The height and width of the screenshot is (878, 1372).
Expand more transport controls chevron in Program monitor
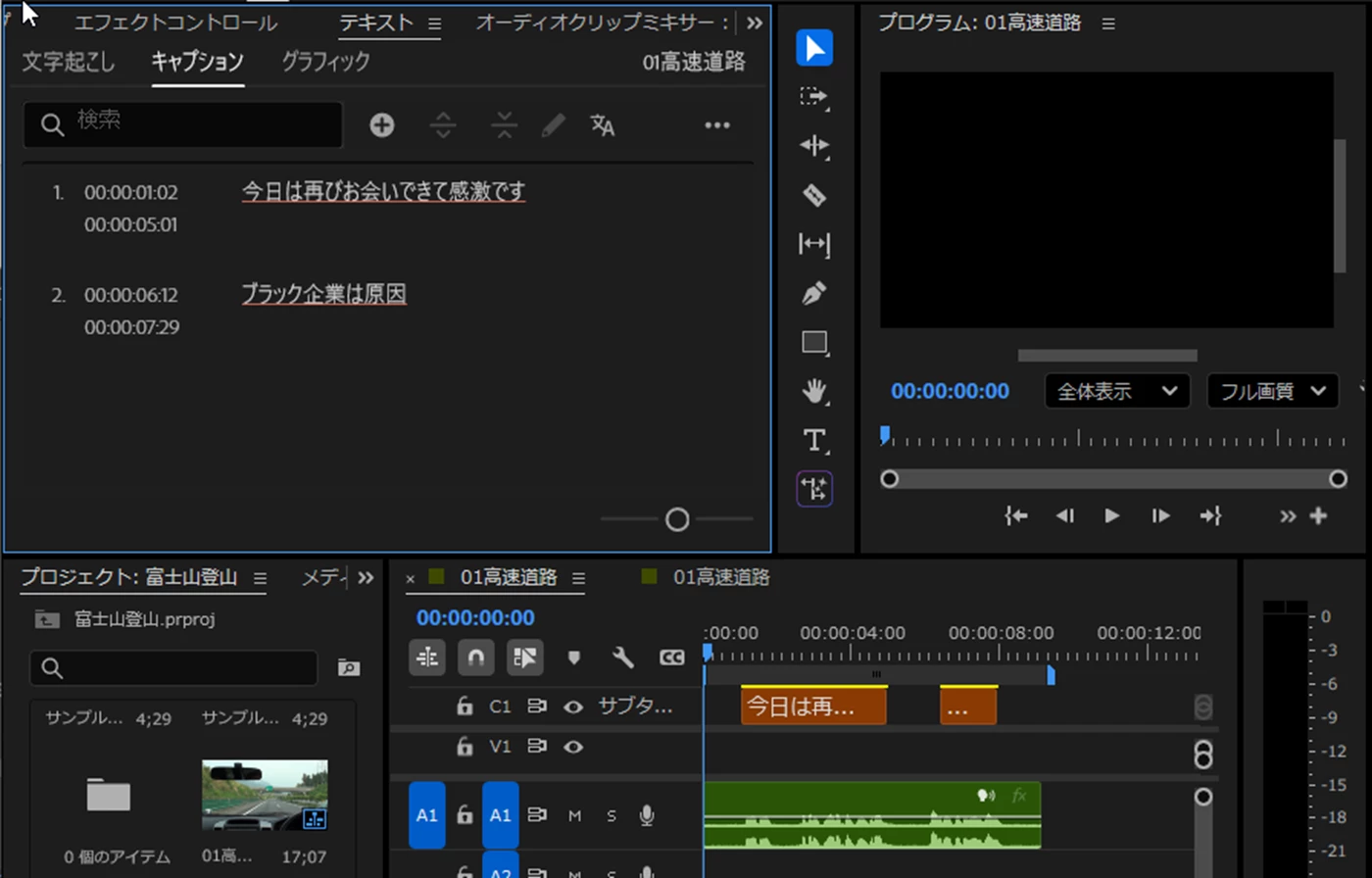coord(1288,516)
